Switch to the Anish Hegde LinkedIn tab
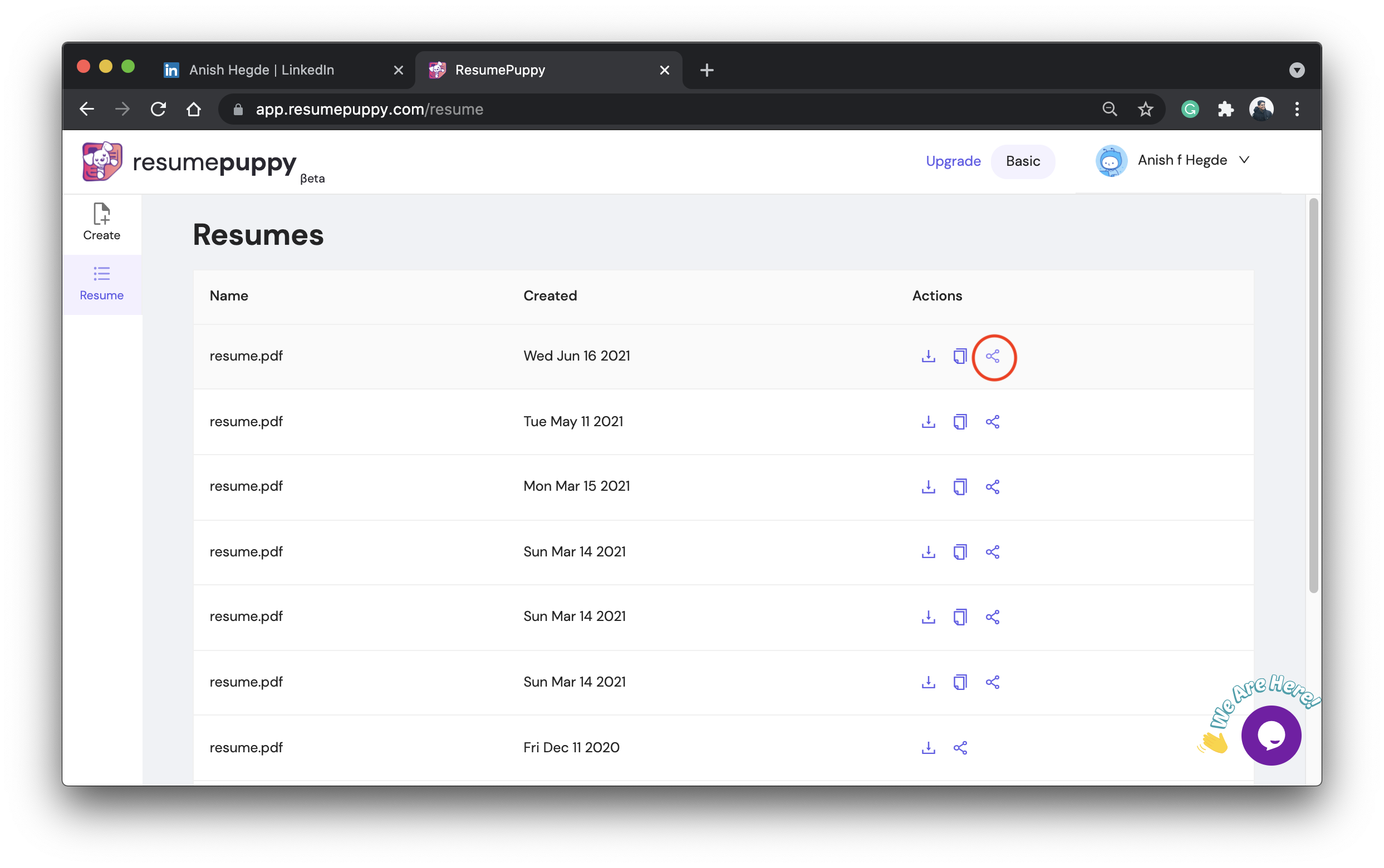Screen dimensions: 1384x868 click(261, 70)
